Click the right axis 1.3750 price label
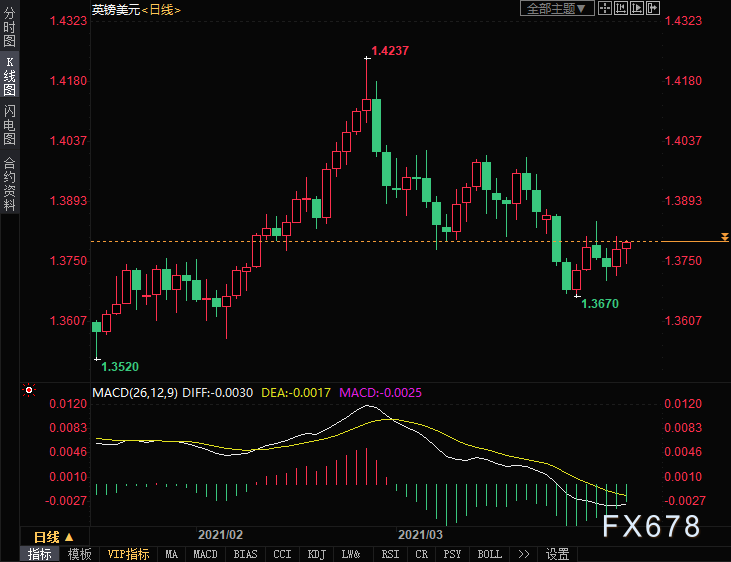Image resolution: width=731 pixels, height=562 pixels. click(x=683, y=261)
